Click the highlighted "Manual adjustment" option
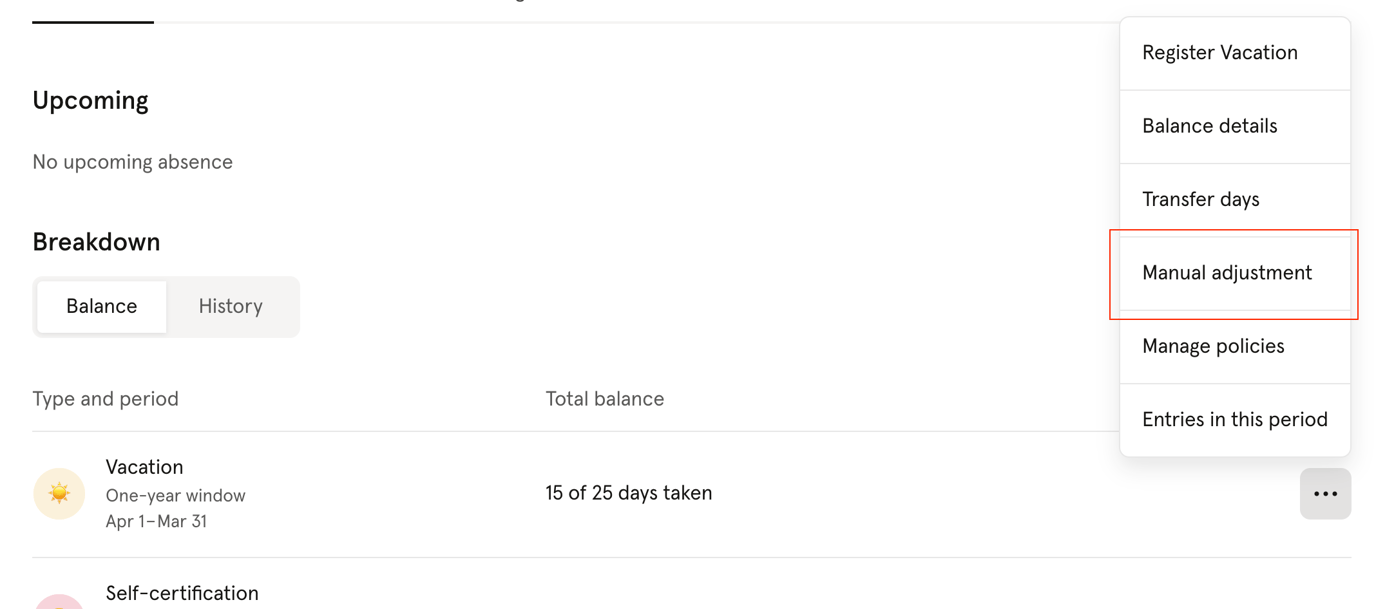This screenshot has height=609, width=1376. tap(1227, 272)
